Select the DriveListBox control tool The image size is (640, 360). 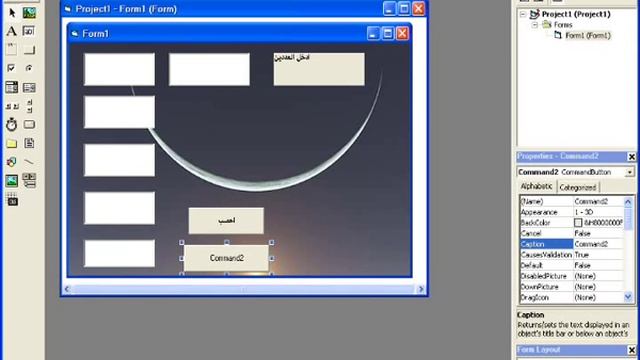29,124
